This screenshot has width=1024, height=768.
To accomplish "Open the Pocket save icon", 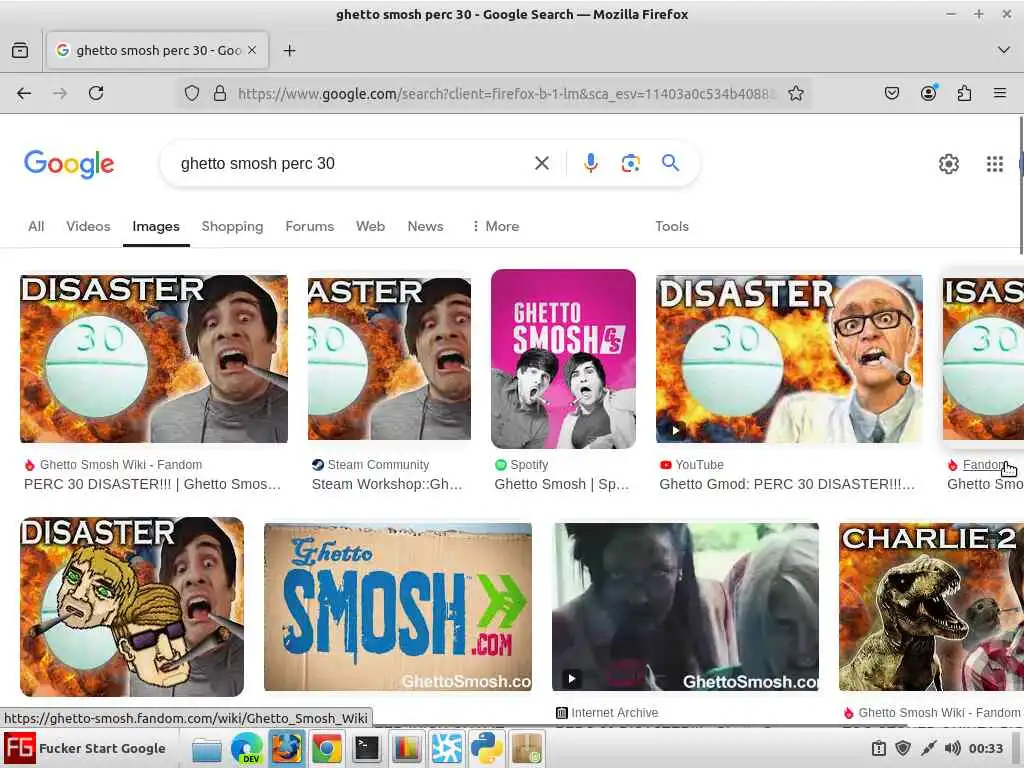I will click(x=891, y=93).
